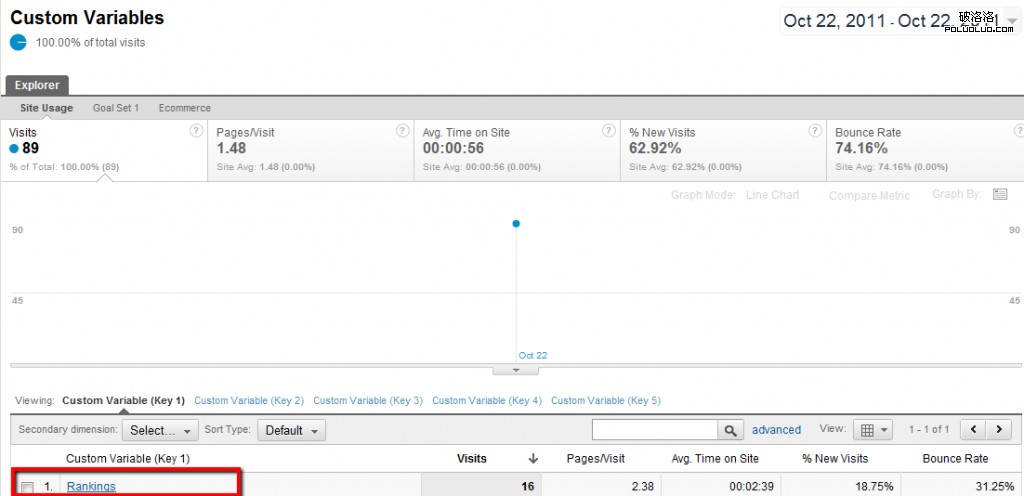
Task: Click Avg. Time on Site help icon
Action: click(x=609, y=131)
